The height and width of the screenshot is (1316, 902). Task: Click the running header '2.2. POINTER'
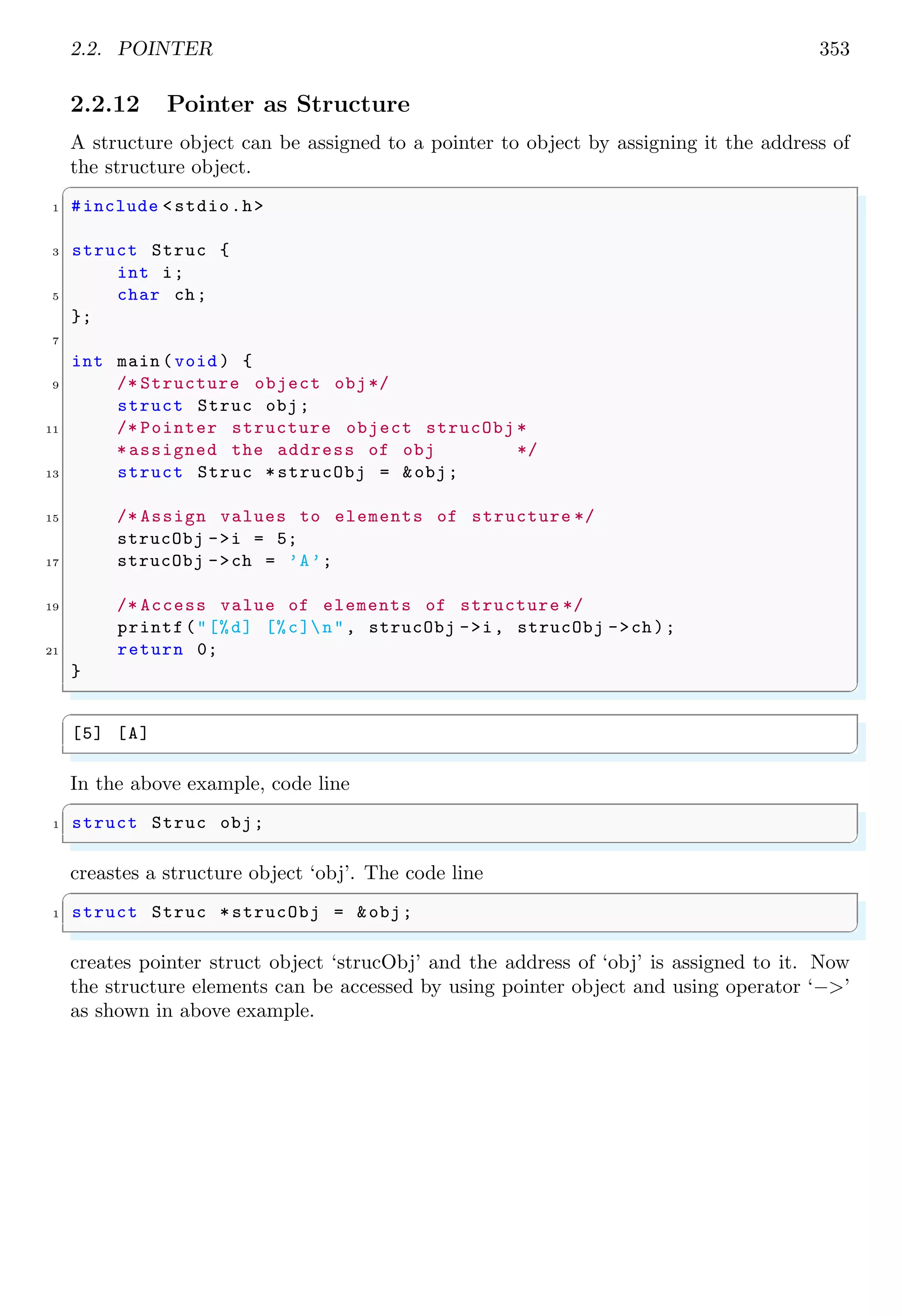[x=141, y=49]
